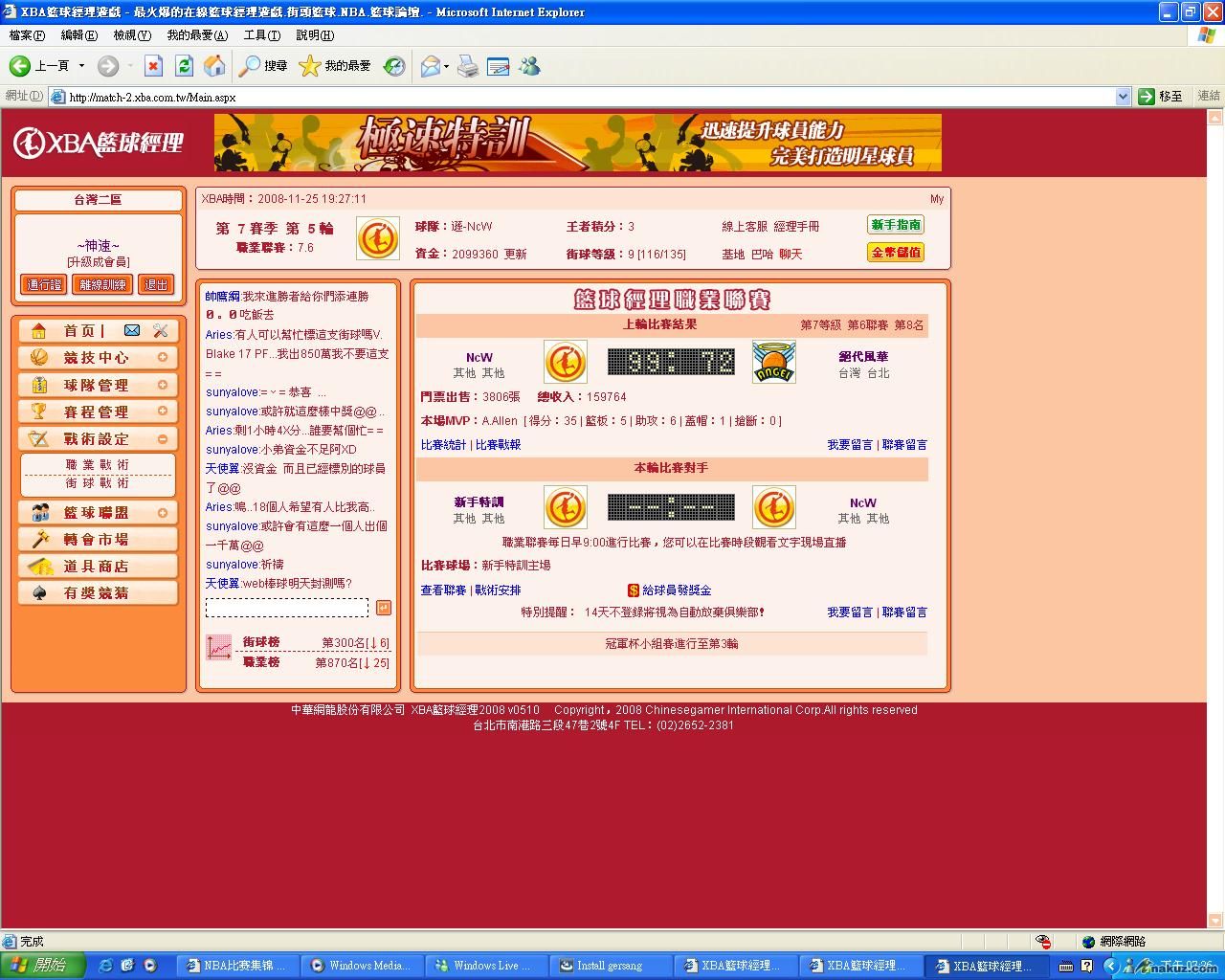This screenshot has height=980, width=1225.
Task: Open the 查看聯賽 link
Action: pos(443,590)
